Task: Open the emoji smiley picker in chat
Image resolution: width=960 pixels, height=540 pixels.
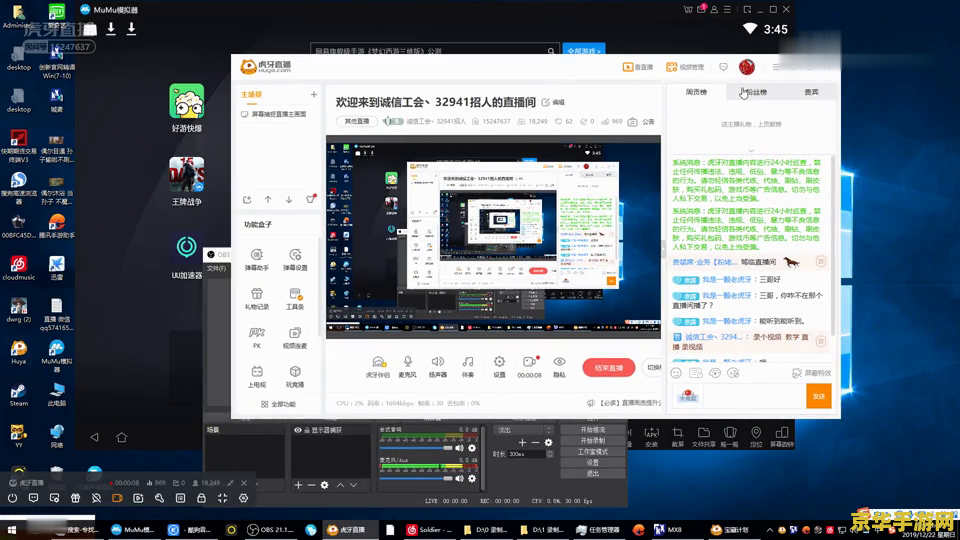Action: pos(676,373)
